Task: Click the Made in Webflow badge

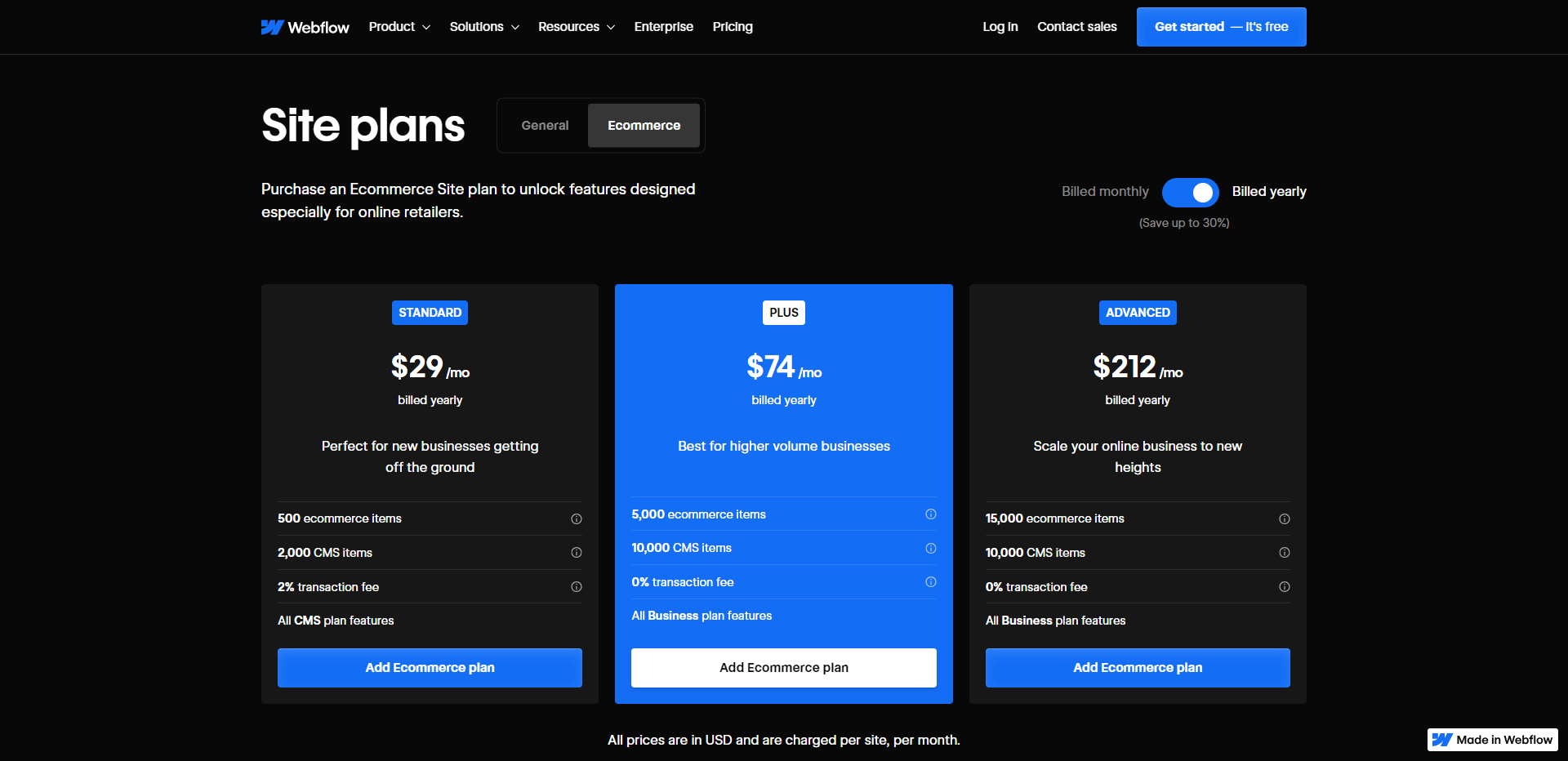Action: pyautogui.click(x=1493, y=740)
